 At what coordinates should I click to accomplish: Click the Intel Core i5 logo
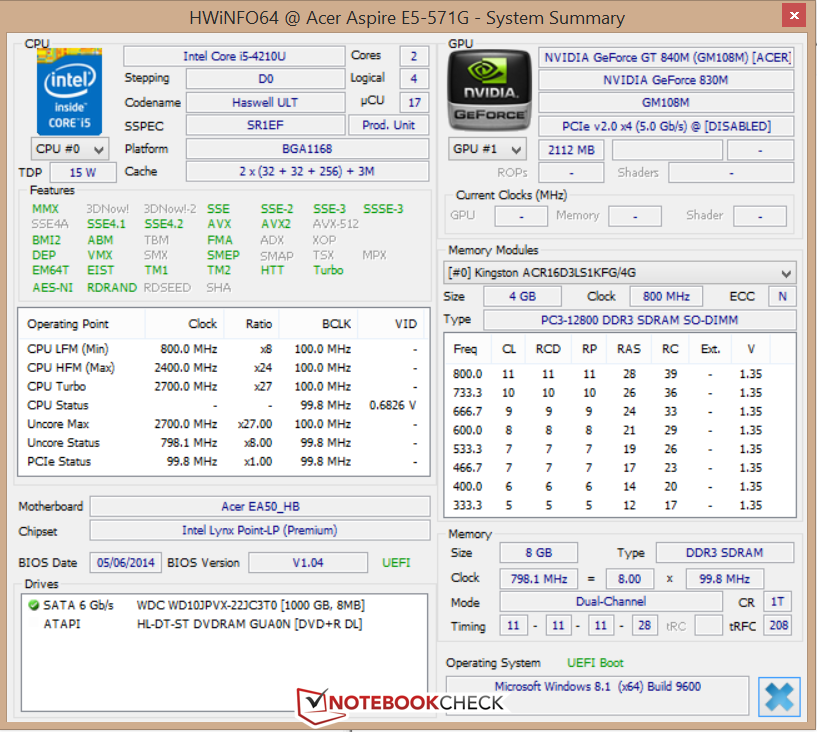69,92
